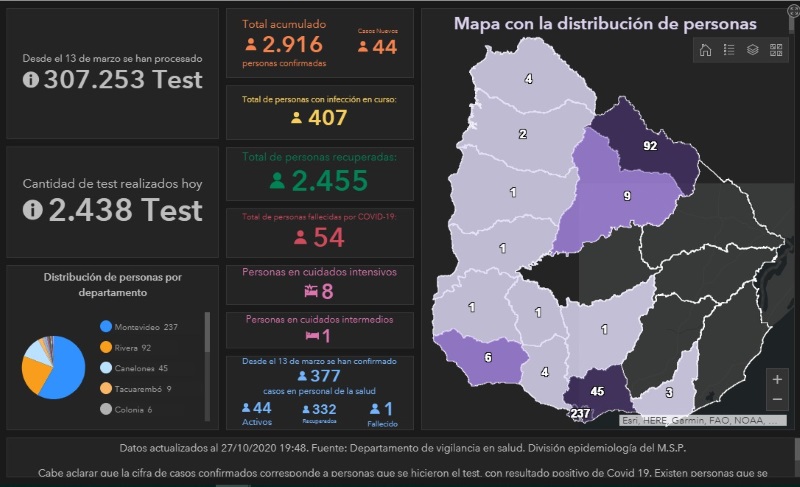
Task: Click info icon beside 2.438 Test
Action: click(x=31, y=210)
